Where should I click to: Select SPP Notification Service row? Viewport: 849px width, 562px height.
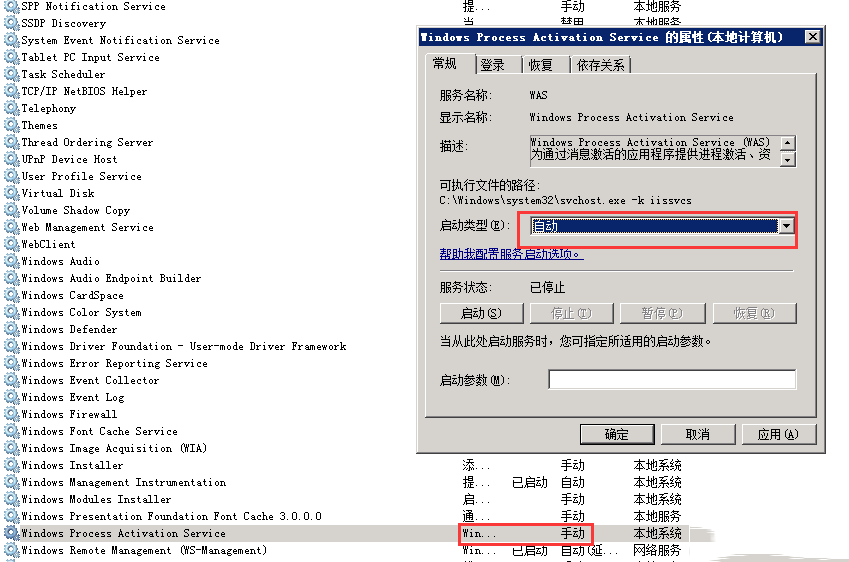pyautogui.click(x=93, y=6)
